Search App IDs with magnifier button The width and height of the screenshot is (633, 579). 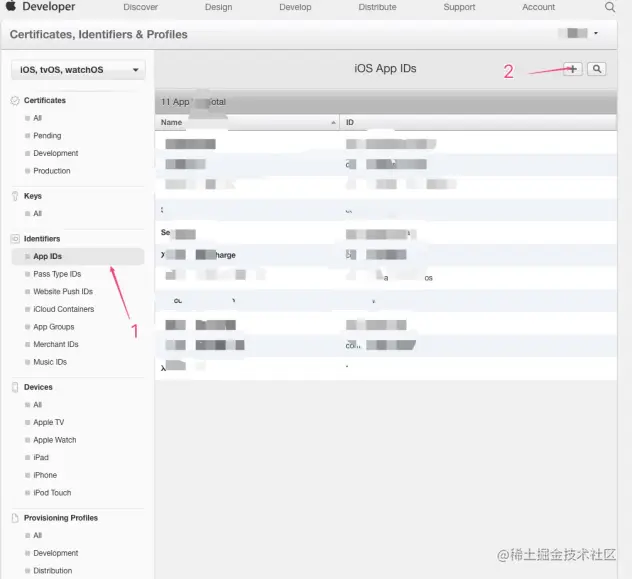tap(597, 69)
